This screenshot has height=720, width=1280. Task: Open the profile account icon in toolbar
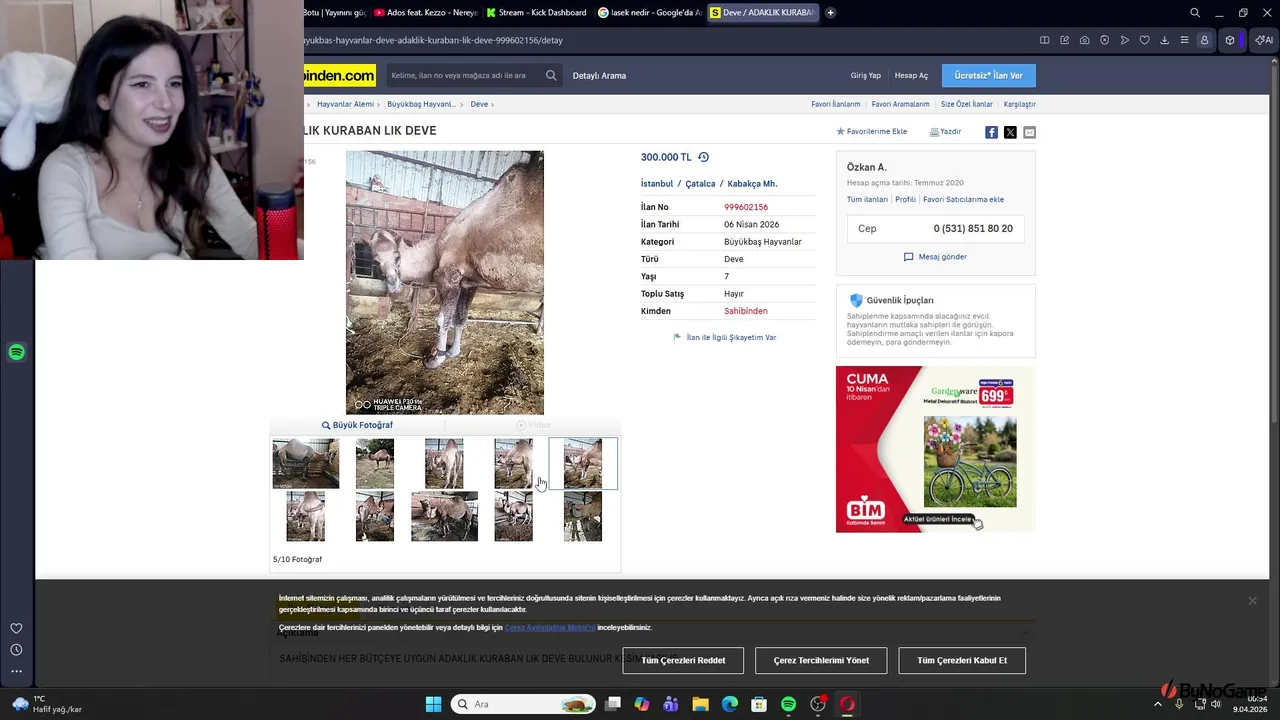1204,40
